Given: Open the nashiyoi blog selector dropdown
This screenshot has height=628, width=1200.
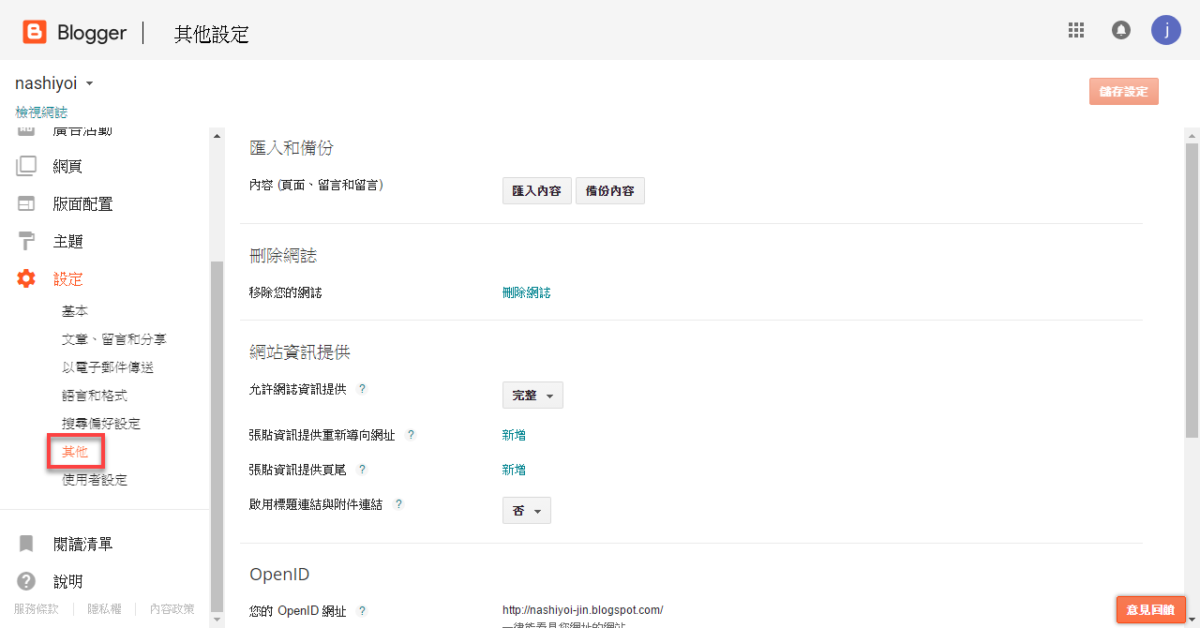Looking at the screenshot, I should click(54, 83).
